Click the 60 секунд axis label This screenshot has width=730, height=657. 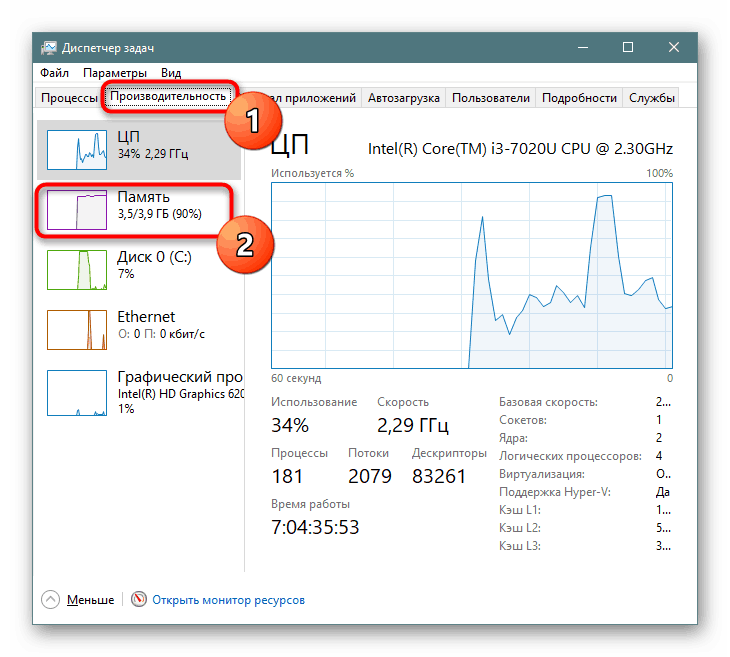tap(296, 378)
